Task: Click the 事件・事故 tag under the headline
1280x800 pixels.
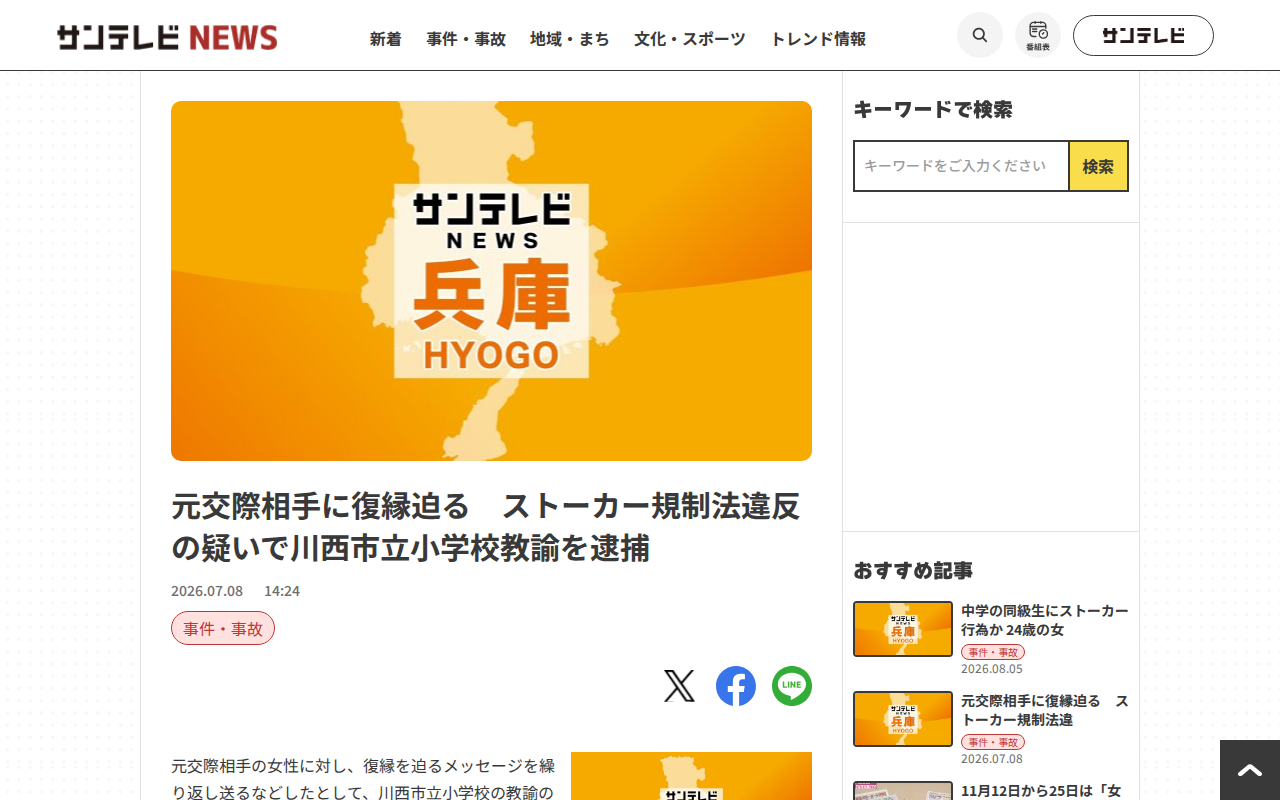Action: click(223, 628)
